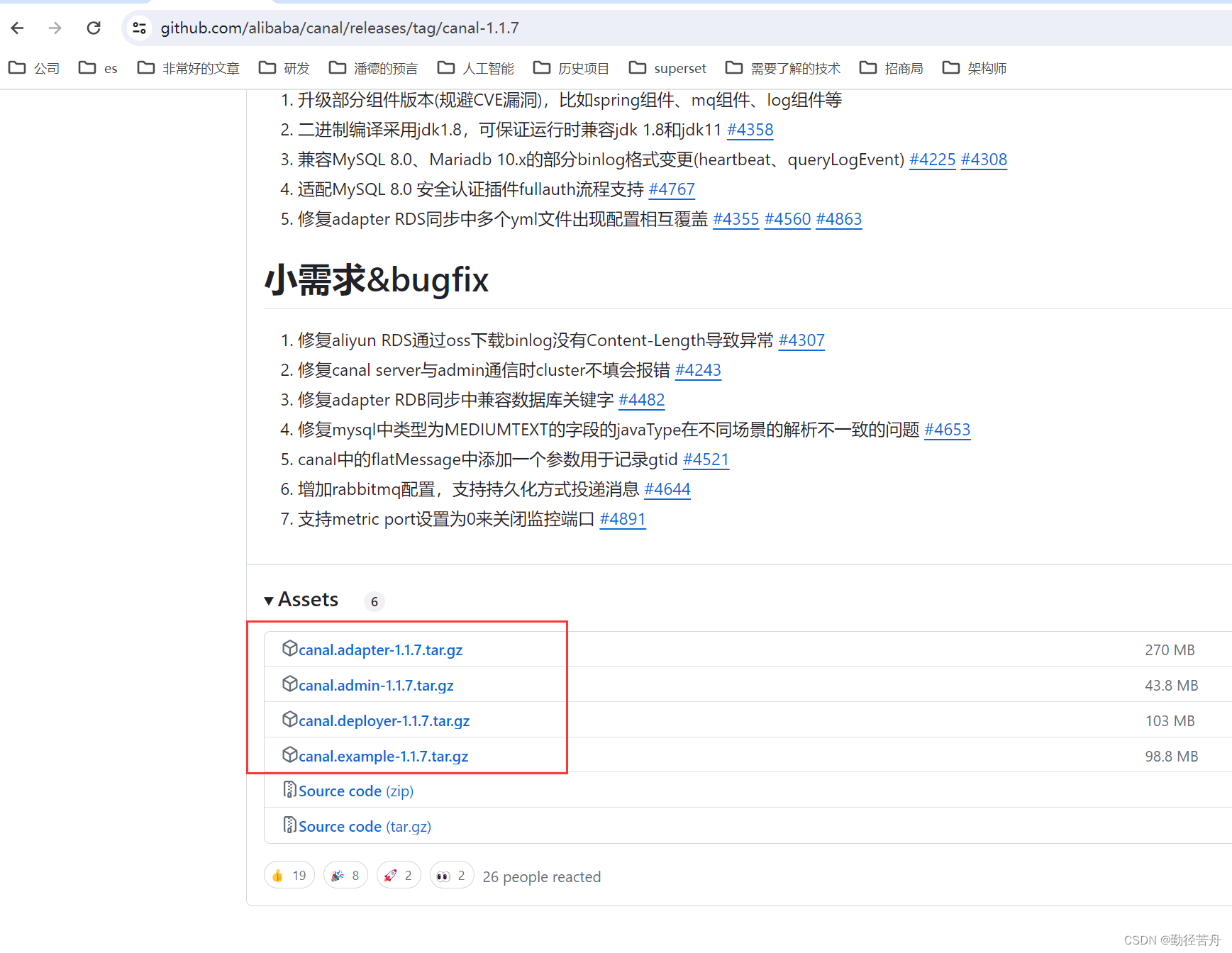
Task: Click package icon beside canal.example file
Action: click(x=289, y=754)
